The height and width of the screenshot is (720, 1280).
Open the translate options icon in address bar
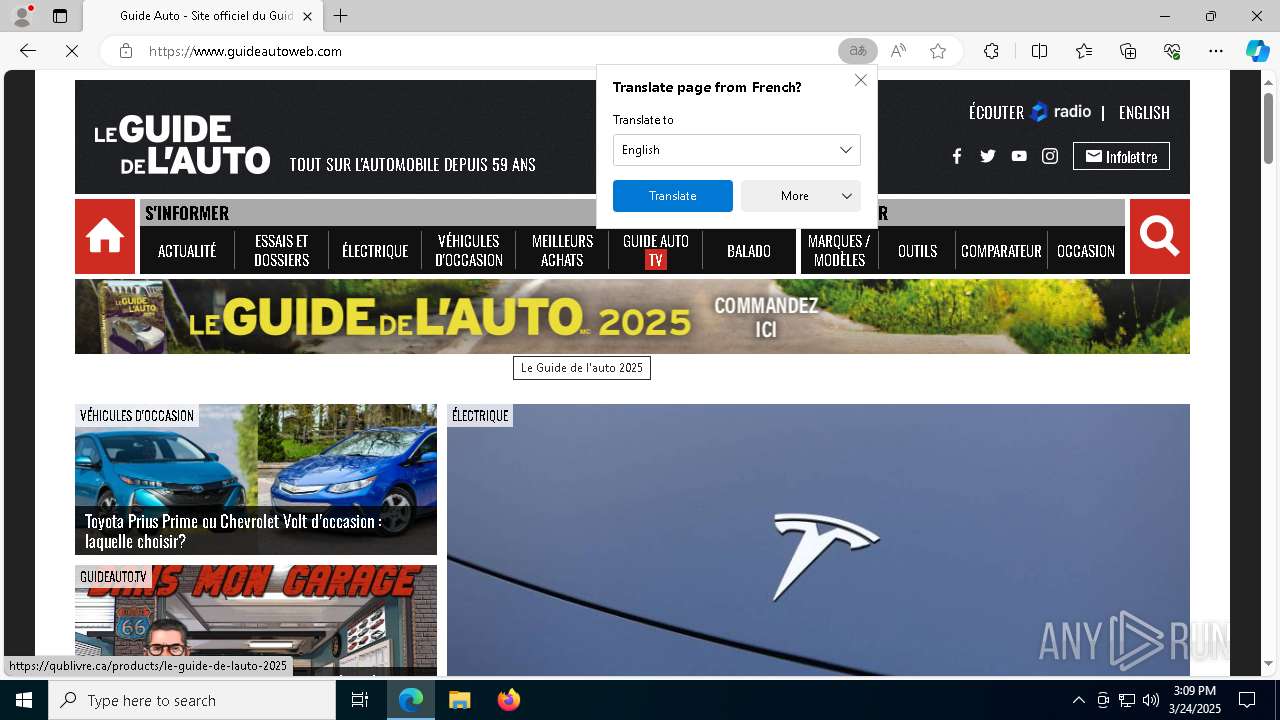pos(857,51)
